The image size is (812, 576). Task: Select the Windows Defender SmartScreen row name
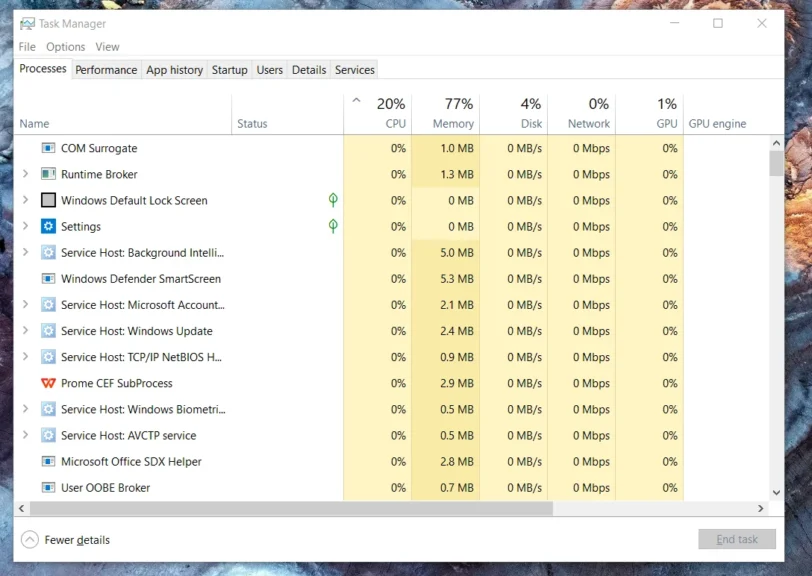[x=141, y=279]
